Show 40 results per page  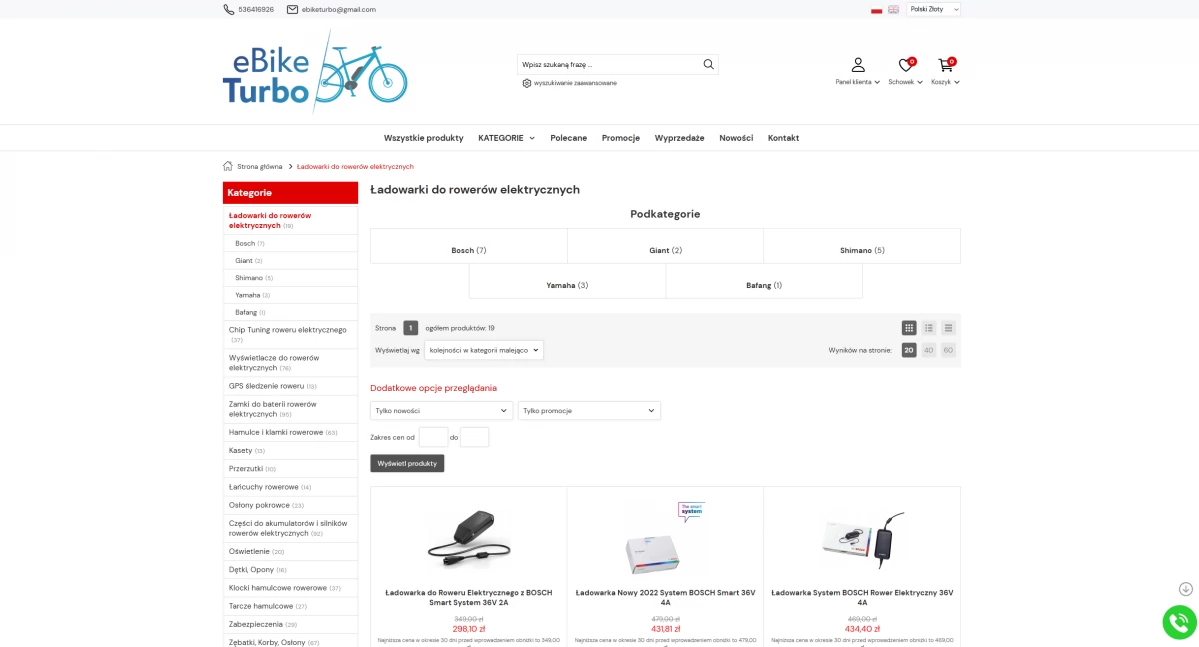point(928,350)
